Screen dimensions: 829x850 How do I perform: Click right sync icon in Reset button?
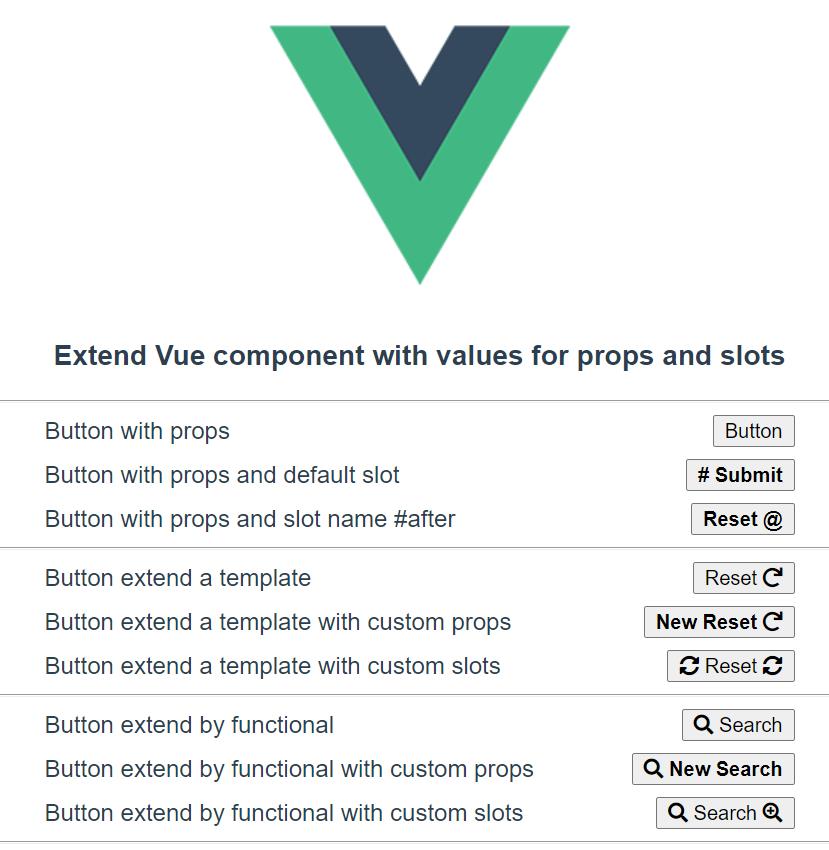click(x=773, y=666)
